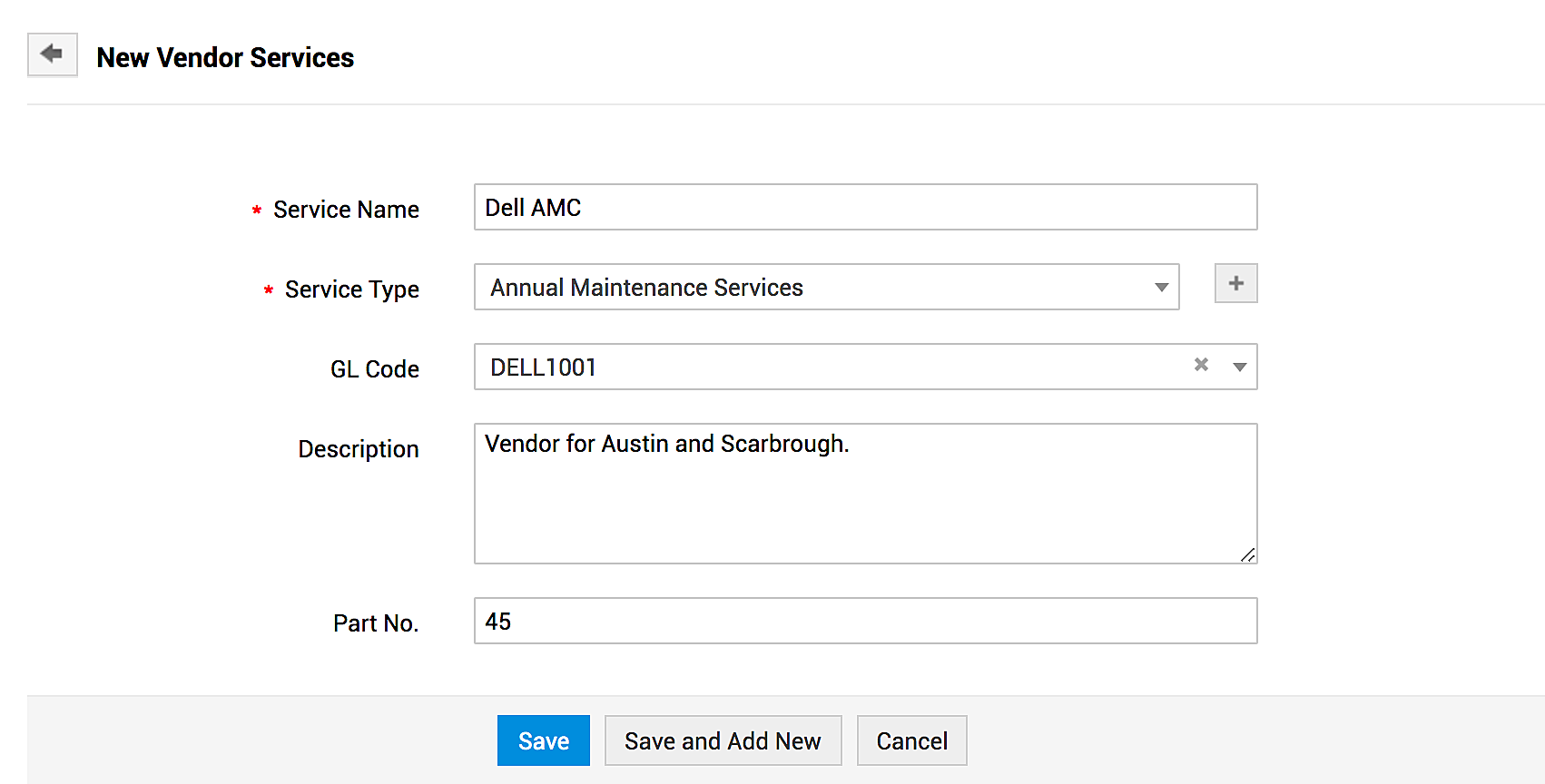
Task: Click the Part No. label
Action: [x=375, y=623]
